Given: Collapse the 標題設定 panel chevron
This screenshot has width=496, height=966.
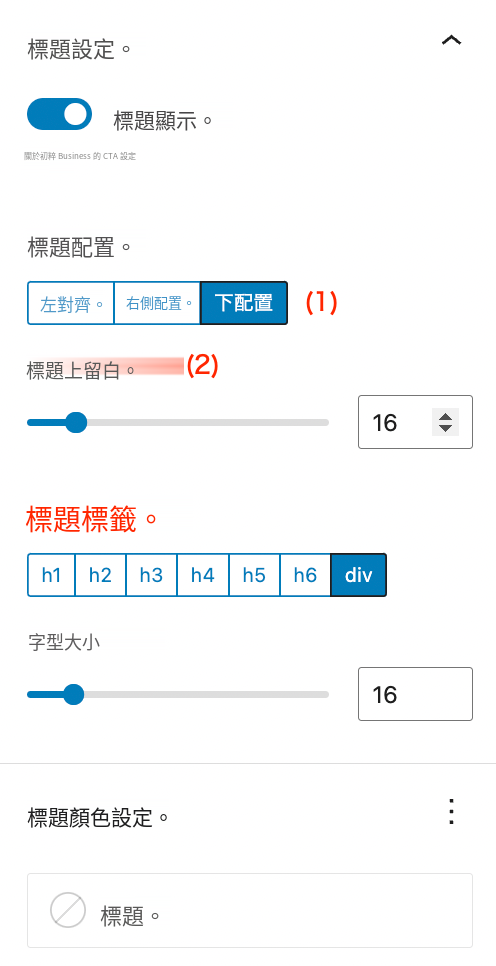Looking at the screenshot, I should [x=452, y=41].
